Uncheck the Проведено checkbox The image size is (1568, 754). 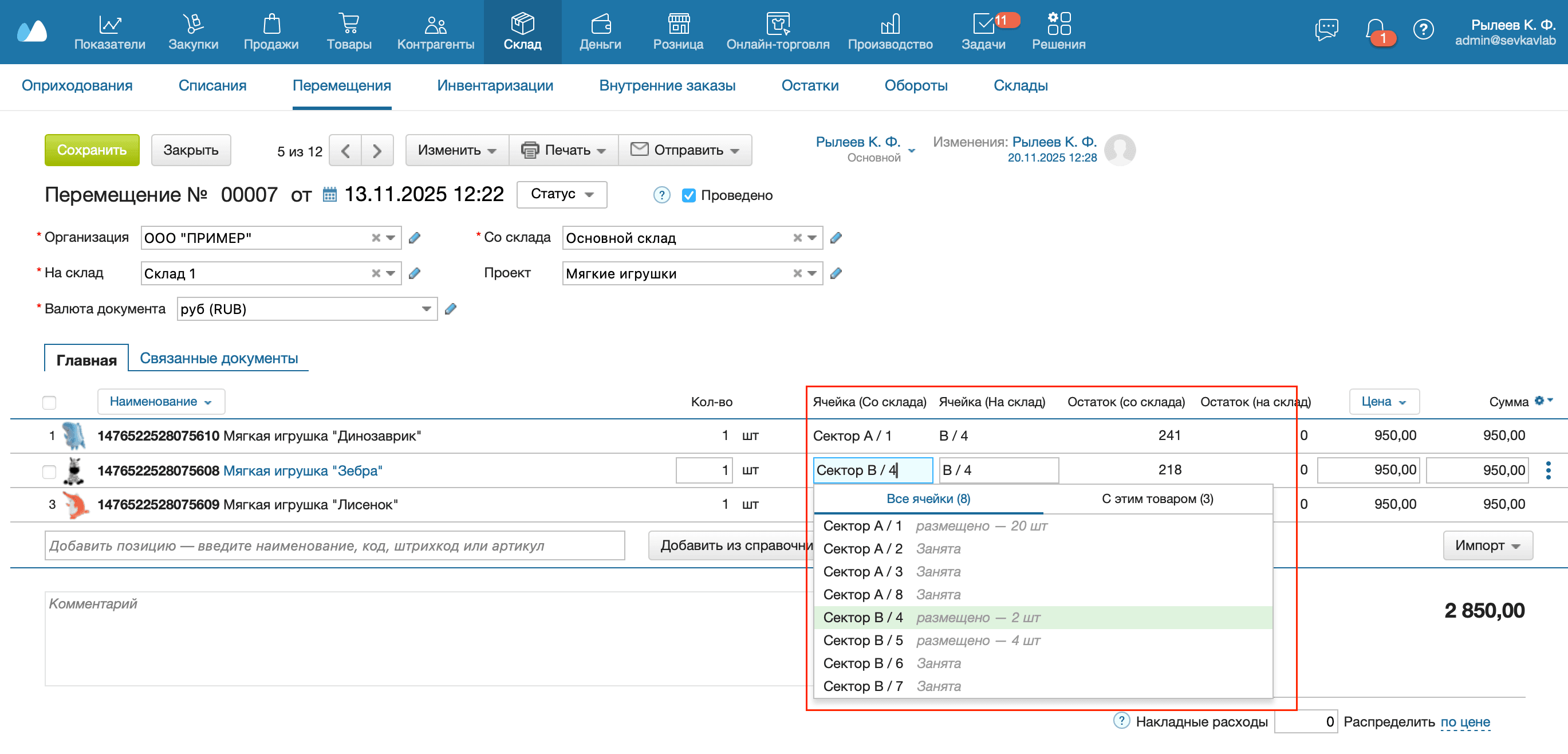click(x=688, y=195)
